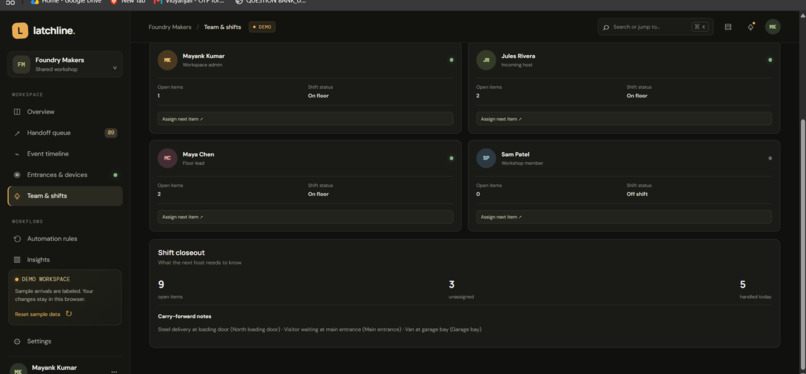Assign next item to Mayank Kumar
The height and width of the screenshot is (374, 806).
click(305, 119)
